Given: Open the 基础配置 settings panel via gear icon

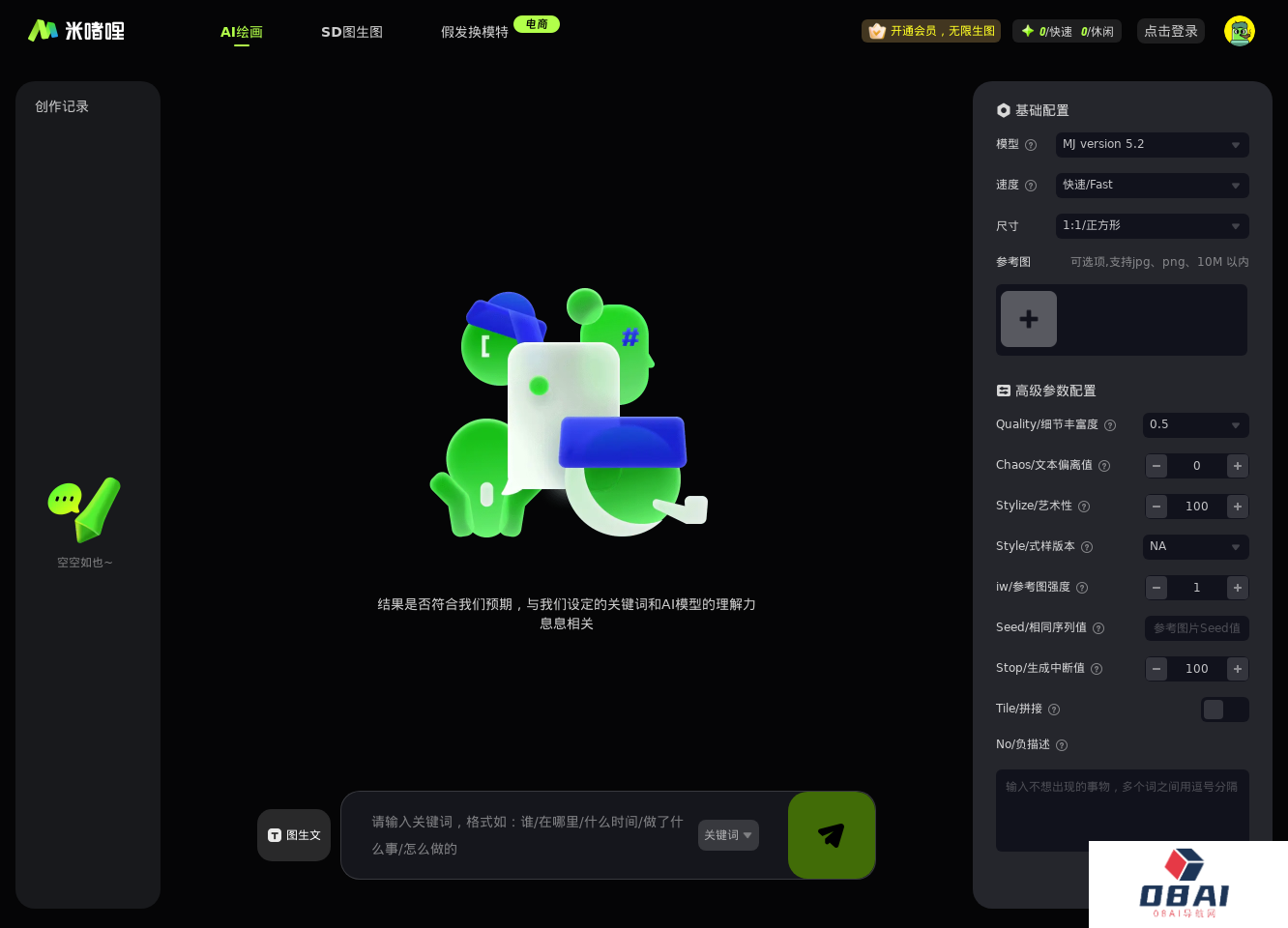Looking at the screenshot, I should 1004,110.
